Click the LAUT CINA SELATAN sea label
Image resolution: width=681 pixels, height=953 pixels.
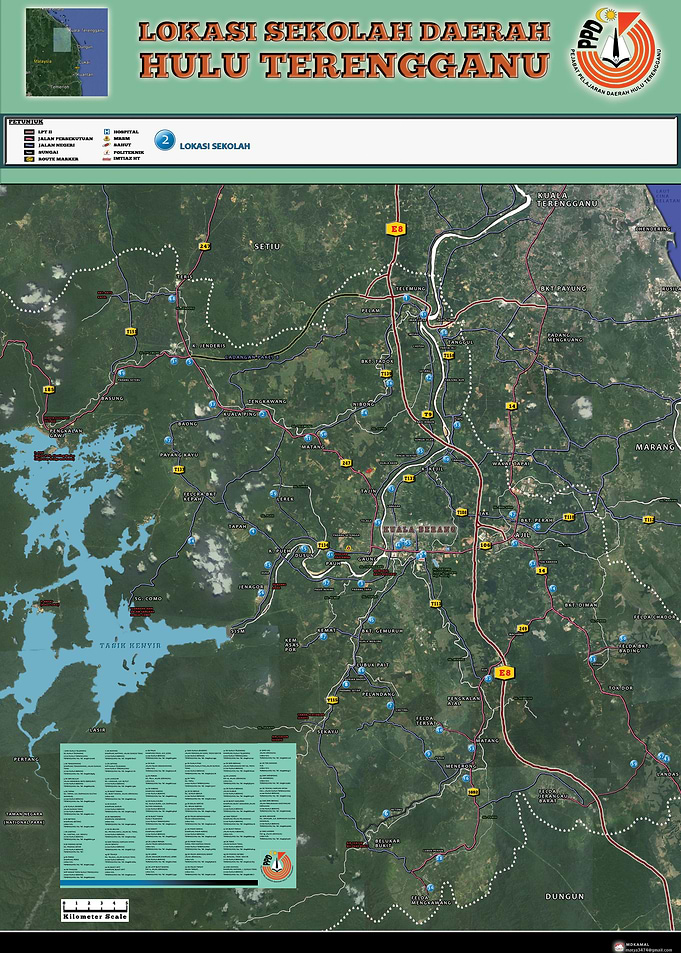(x=666, y=195)
